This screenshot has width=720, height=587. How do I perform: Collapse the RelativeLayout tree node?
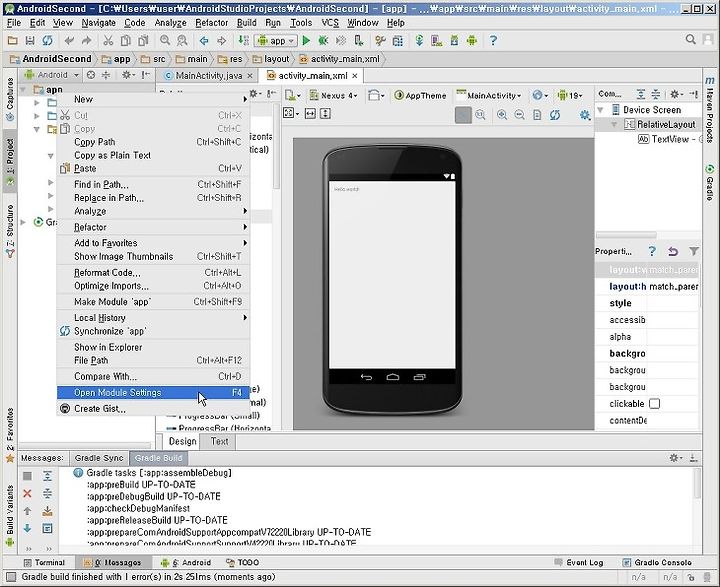614,124
